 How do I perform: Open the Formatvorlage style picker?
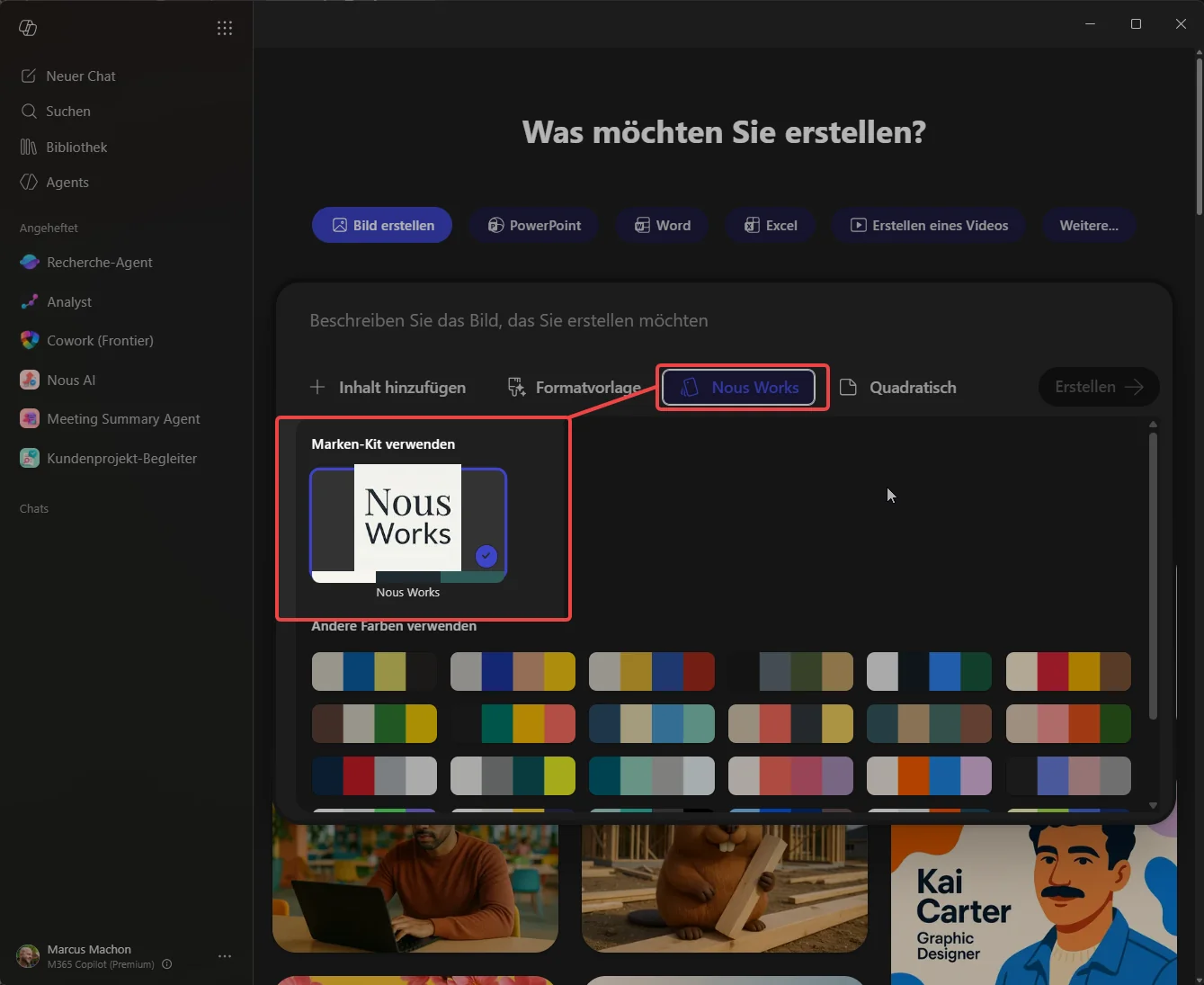point(575,388)
